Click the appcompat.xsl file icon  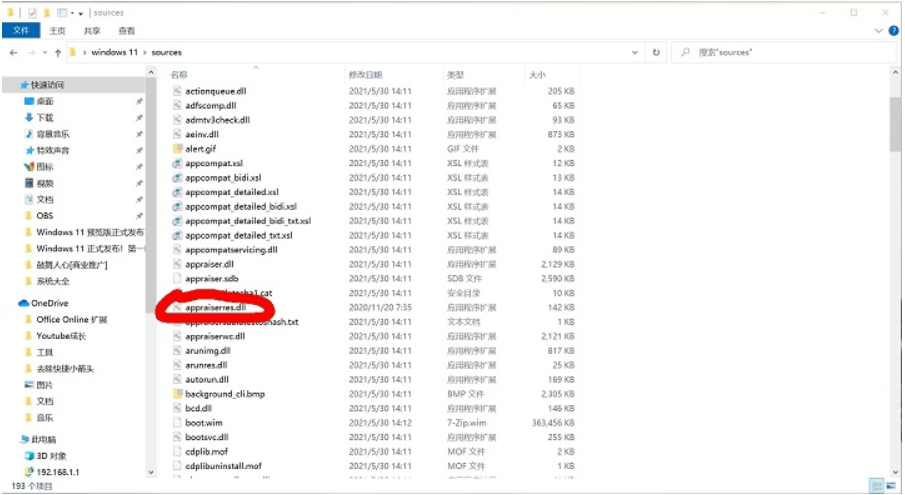point(177,163)
